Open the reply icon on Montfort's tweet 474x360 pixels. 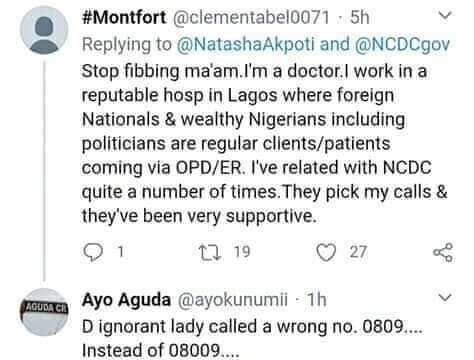pos(93,252)
